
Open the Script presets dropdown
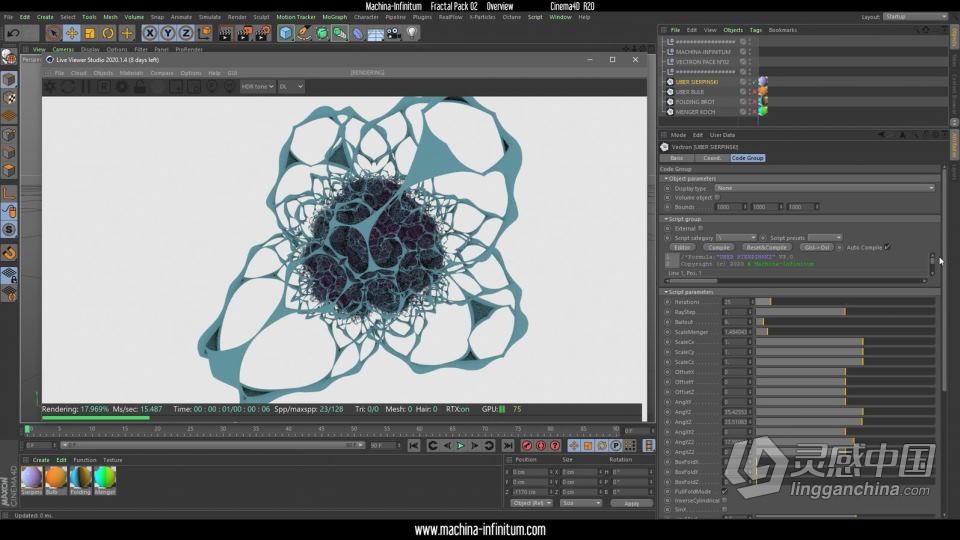(825, 238)
